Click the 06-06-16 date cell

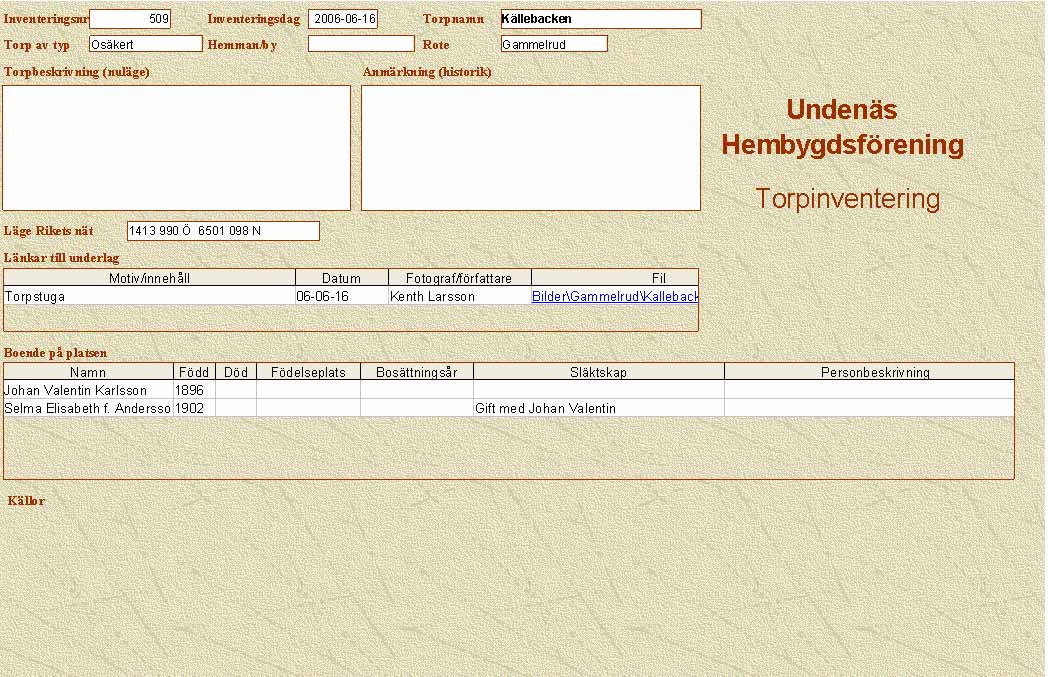coord(341,297)
